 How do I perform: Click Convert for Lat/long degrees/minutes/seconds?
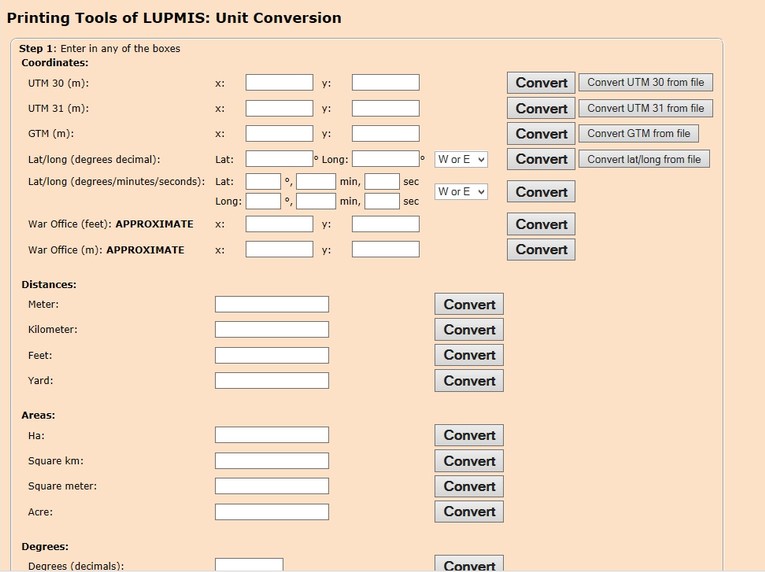(541, 192)
